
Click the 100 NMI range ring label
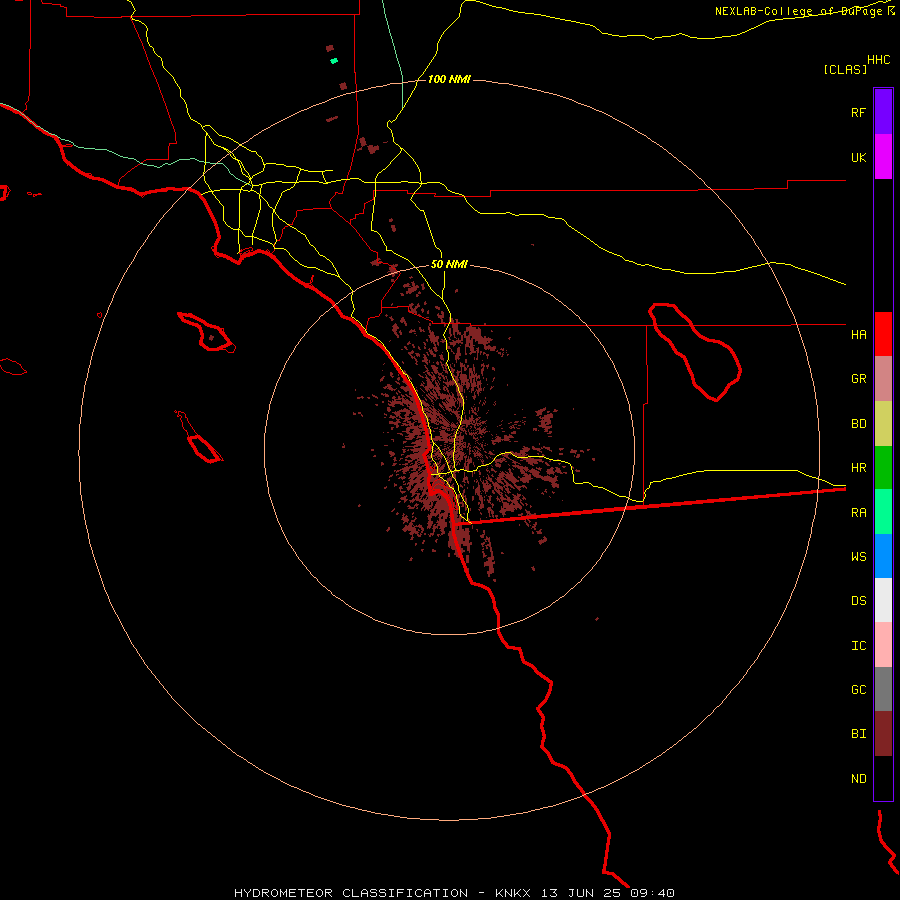pos(449,79)
